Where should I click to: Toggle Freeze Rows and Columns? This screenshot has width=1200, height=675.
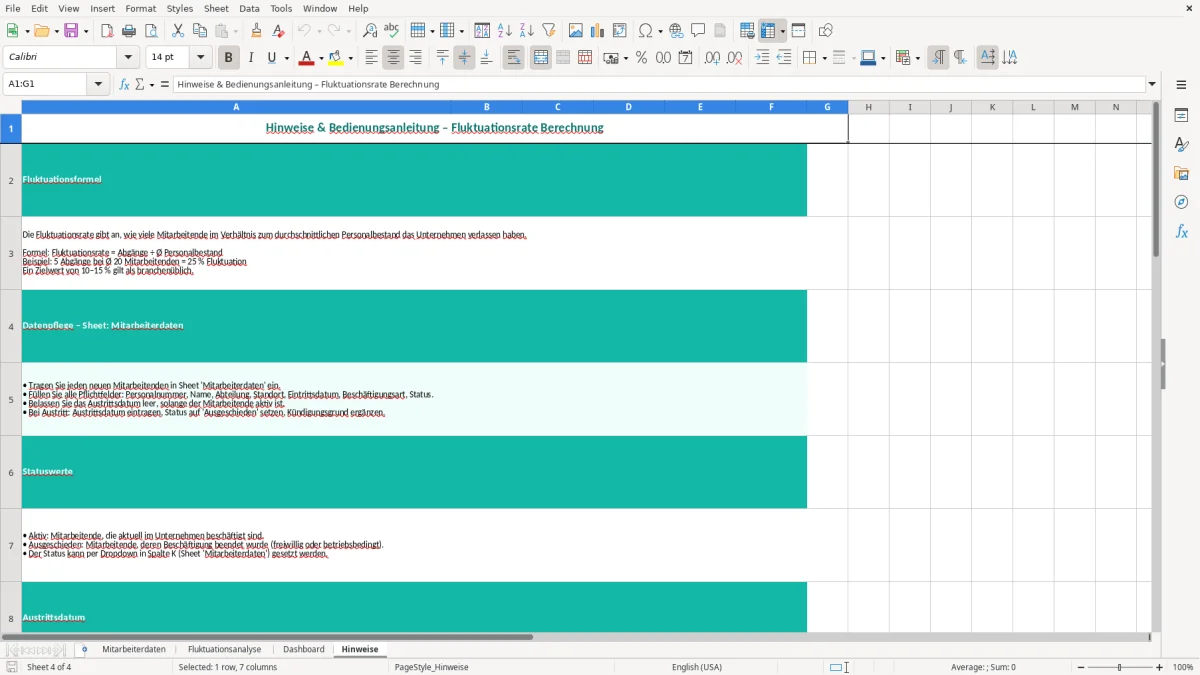click(x=768, y=31)
